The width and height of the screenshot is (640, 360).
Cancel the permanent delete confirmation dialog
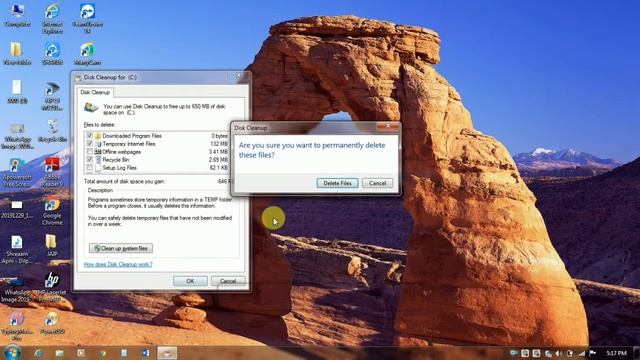pyautogui.click(x=378, y=183)
